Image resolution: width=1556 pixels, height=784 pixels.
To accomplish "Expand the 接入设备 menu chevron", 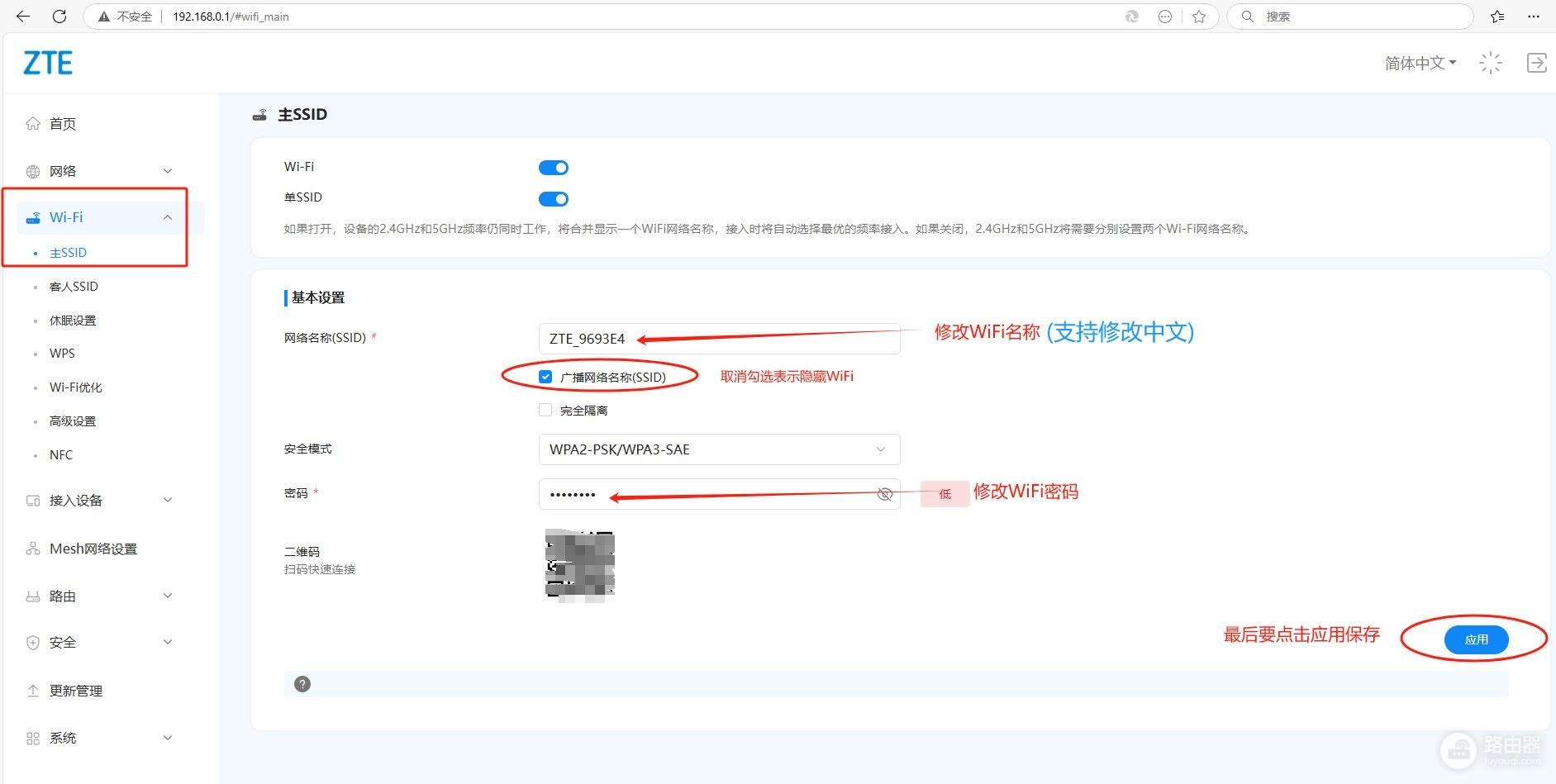I will point(168,501).
